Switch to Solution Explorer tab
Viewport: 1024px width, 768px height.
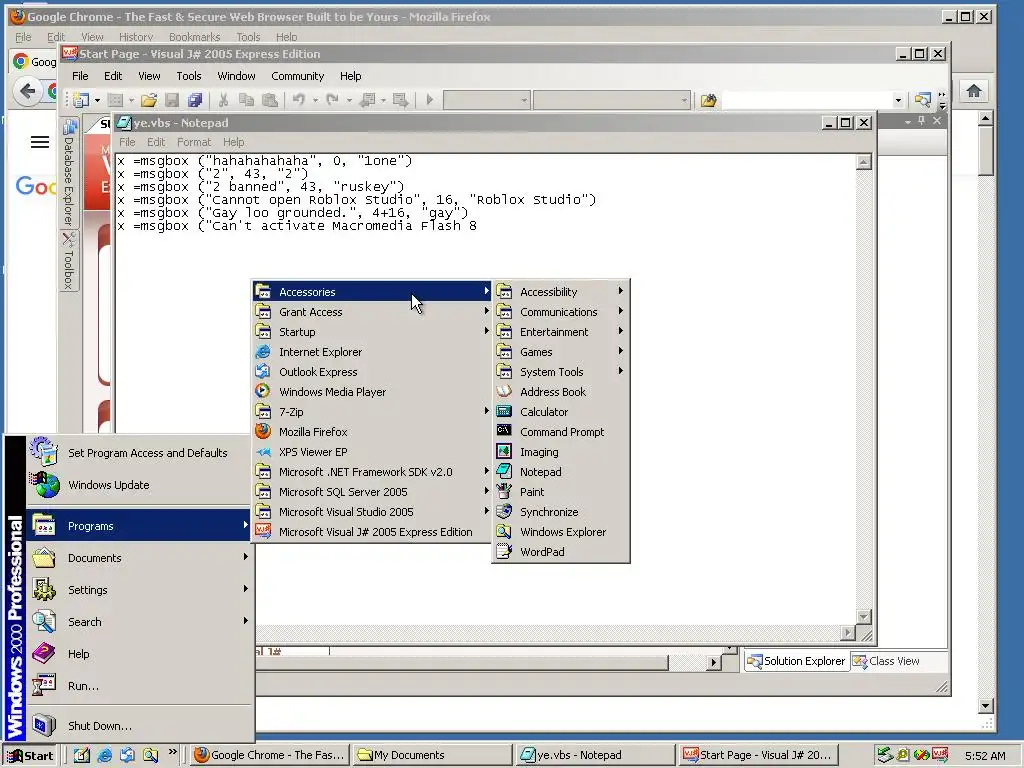pos(796,661)
